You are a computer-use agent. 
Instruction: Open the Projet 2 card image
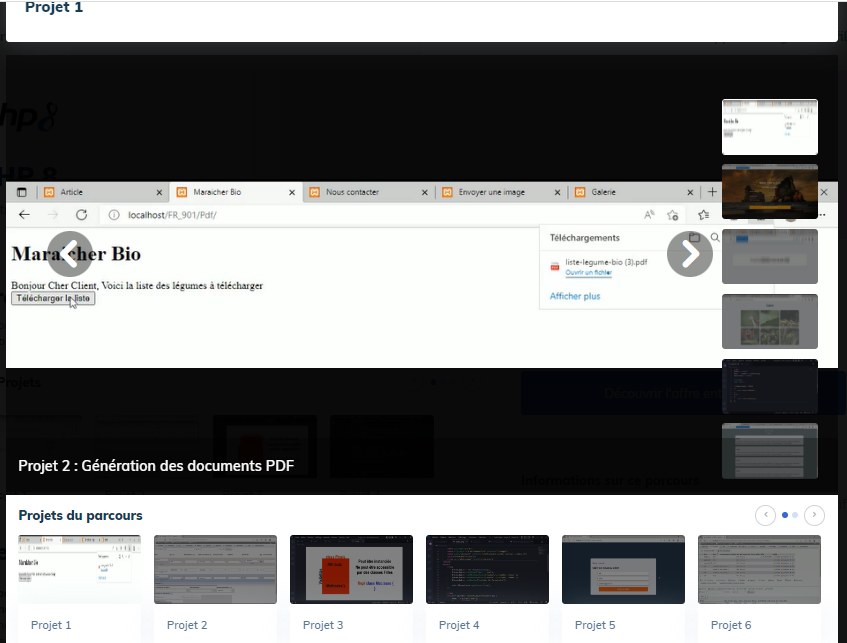click(216, 570)
